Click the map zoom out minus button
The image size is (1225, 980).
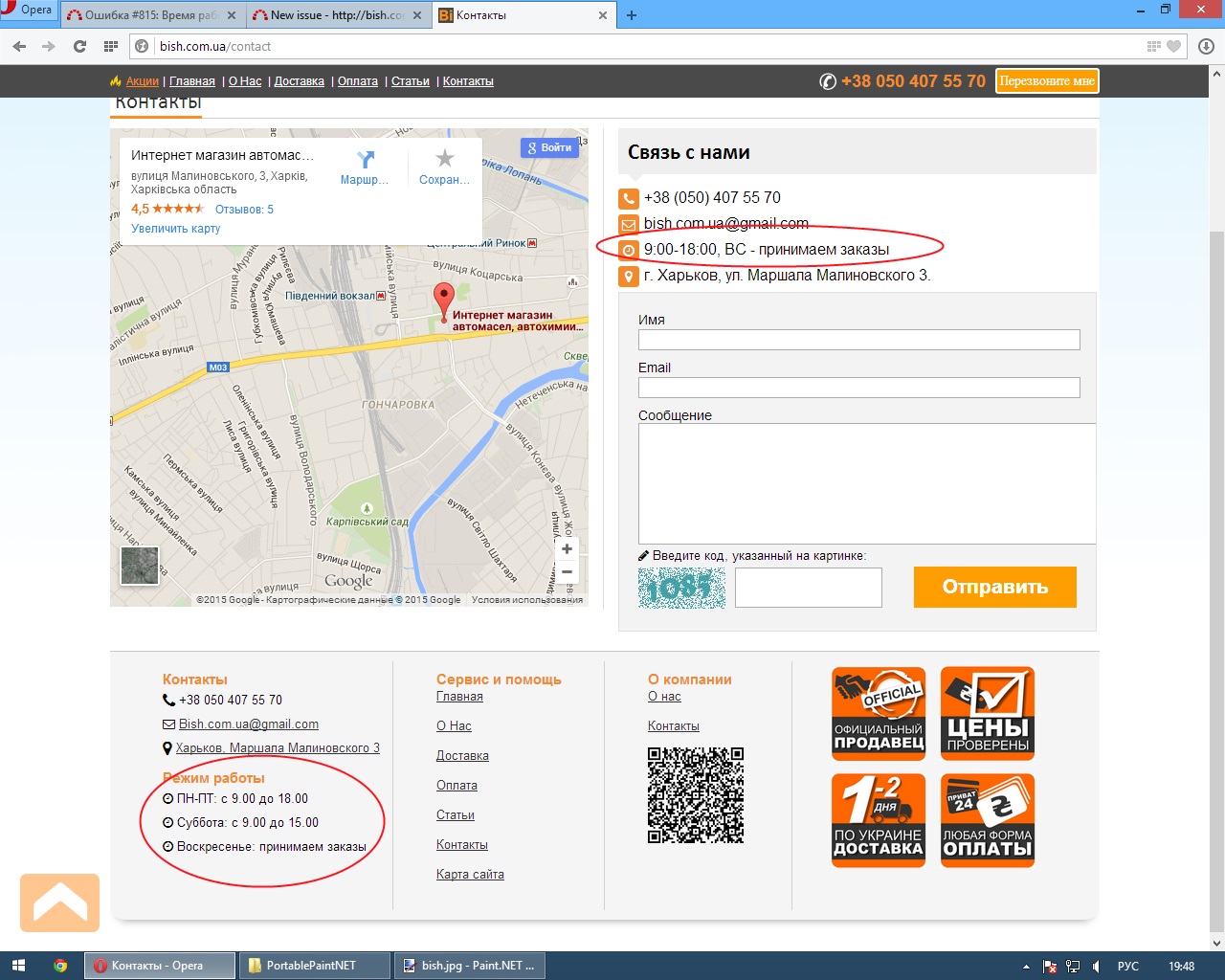click(x=567, y=572)
